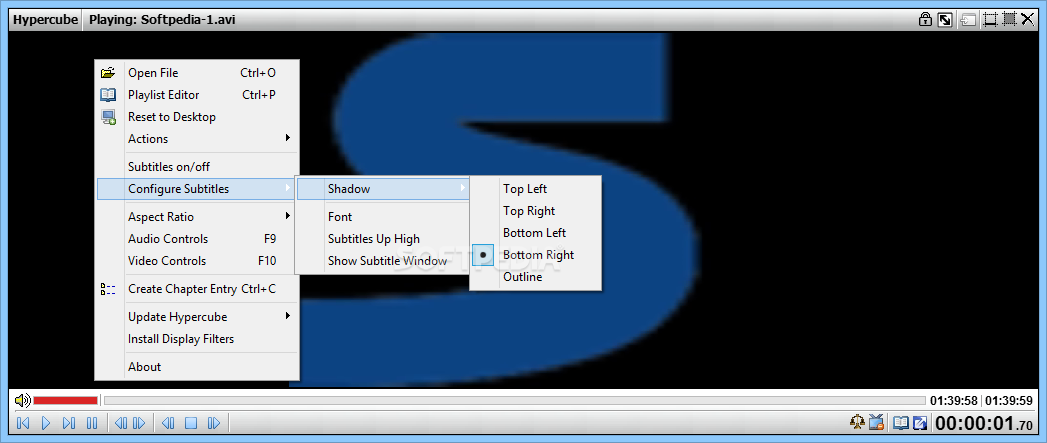Open the Shadow submenu
1047x443 pixels.
tap(382, 189)
